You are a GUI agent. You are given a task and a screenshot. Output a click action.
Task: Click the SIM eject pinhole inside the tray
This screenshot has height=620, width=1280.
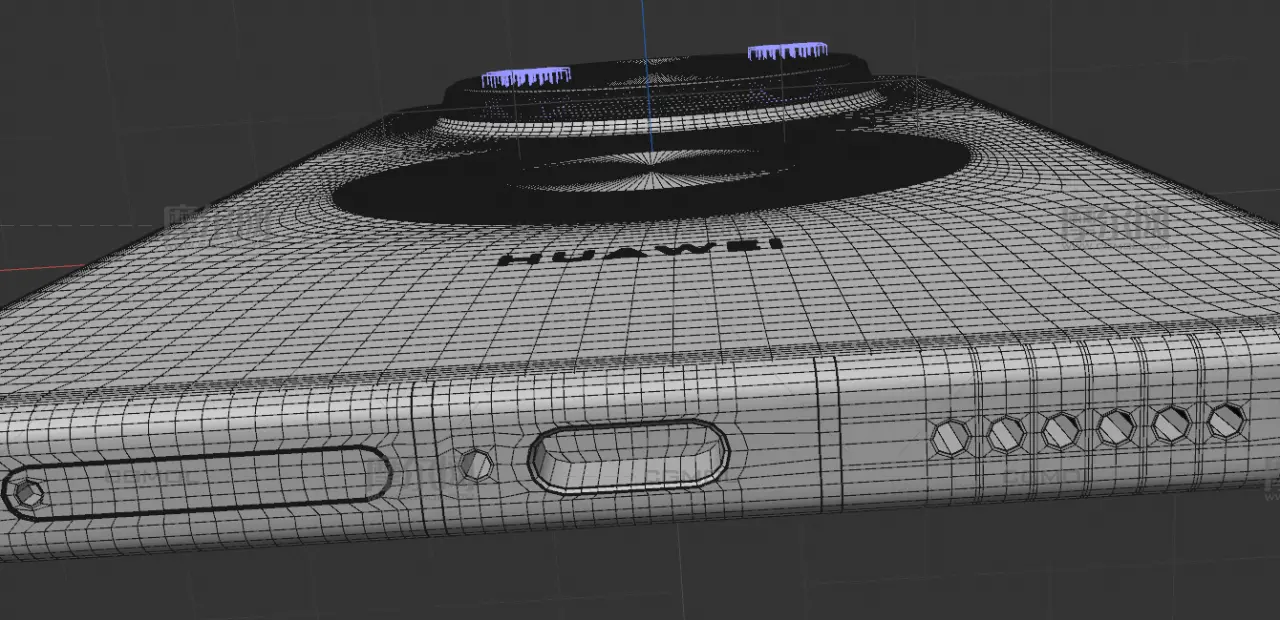27,493
